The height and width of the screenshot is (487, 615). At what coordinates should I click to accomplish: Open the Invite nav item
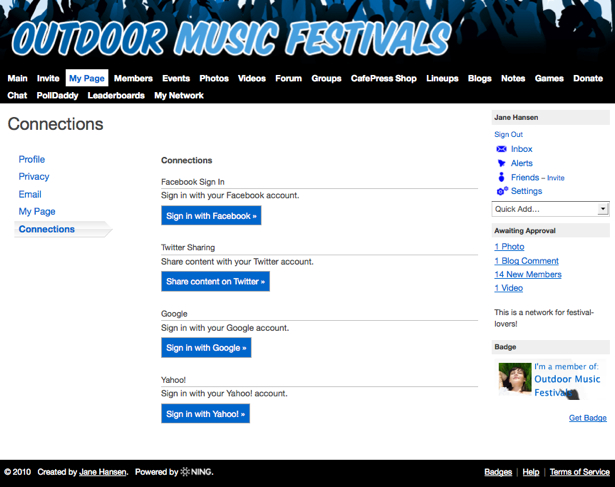click(48, 78)
